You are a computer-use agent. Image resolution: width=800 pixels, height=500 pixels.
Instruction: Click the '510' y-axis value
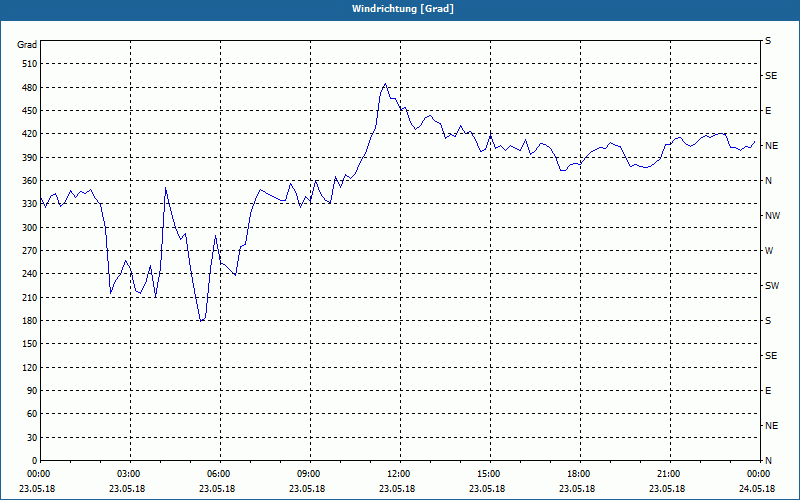point(30,64)
